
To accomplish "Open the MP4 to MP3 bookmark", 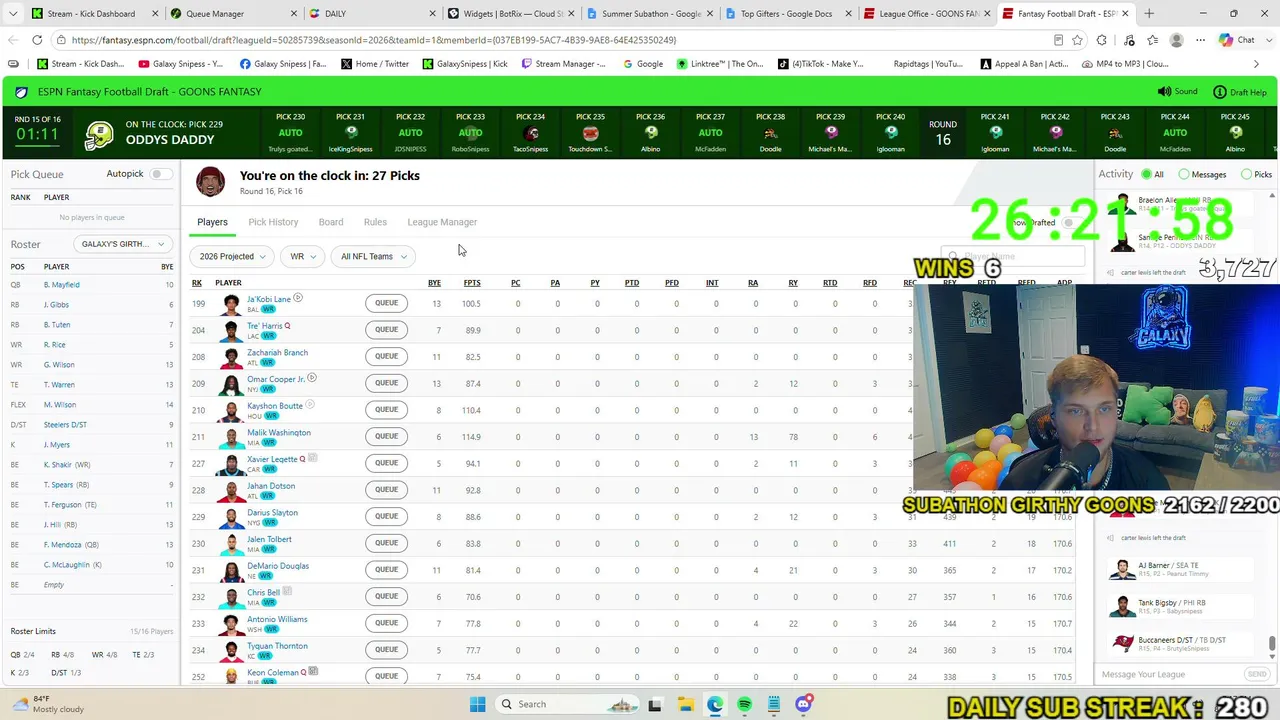I will tap(1123, 64).
